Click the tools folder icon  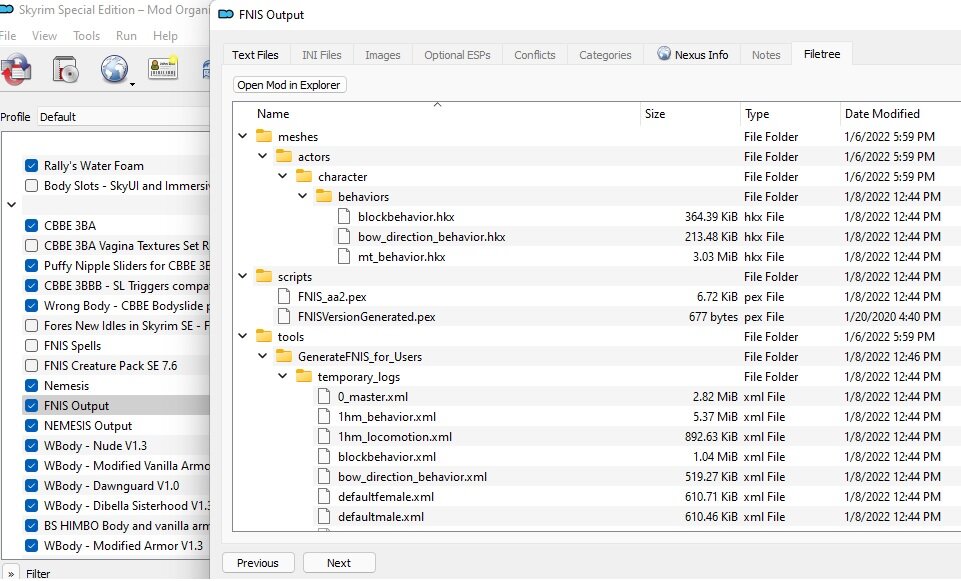tap(264, 336)
